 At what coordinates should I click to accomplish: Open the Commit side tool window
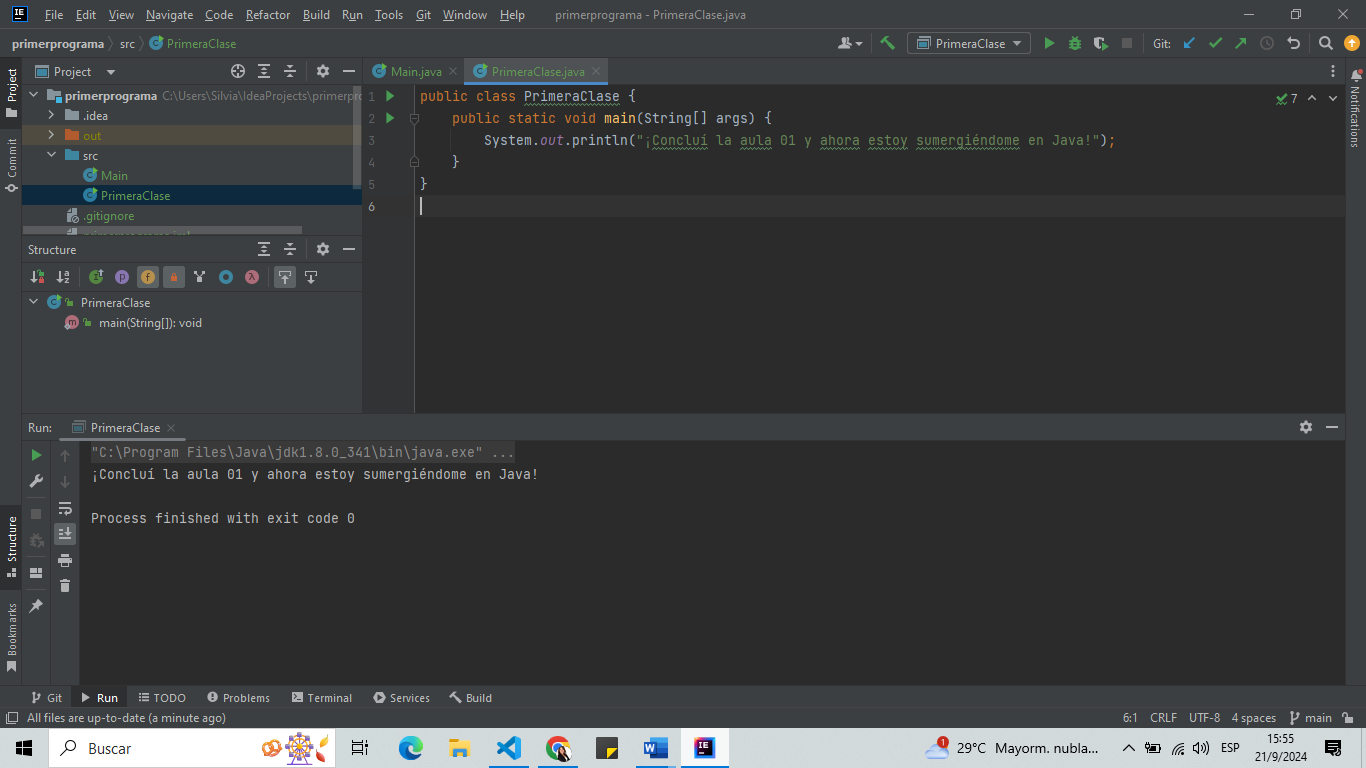coord(11,163)
